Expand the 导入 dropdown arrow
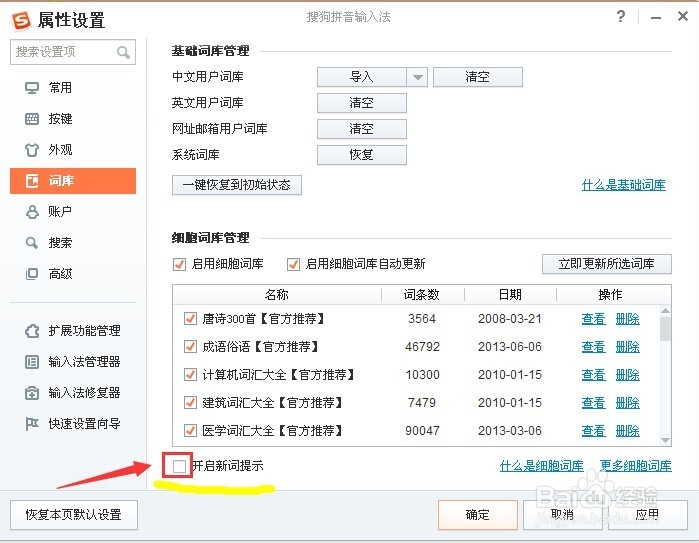 [x=417, y=77]
